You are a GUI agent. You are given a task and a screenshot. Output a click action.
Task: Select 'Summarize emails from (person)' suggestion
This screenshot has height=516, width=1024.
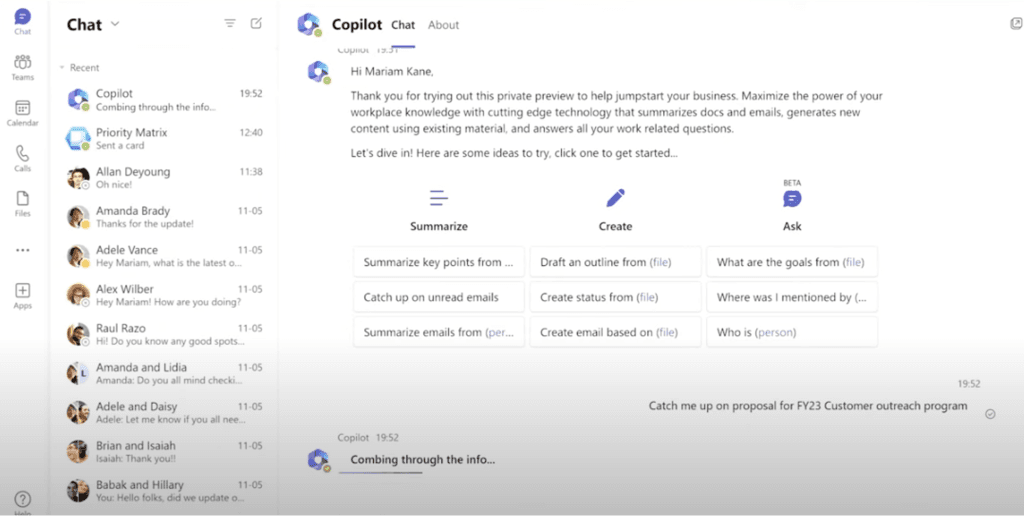click(439, 332)
